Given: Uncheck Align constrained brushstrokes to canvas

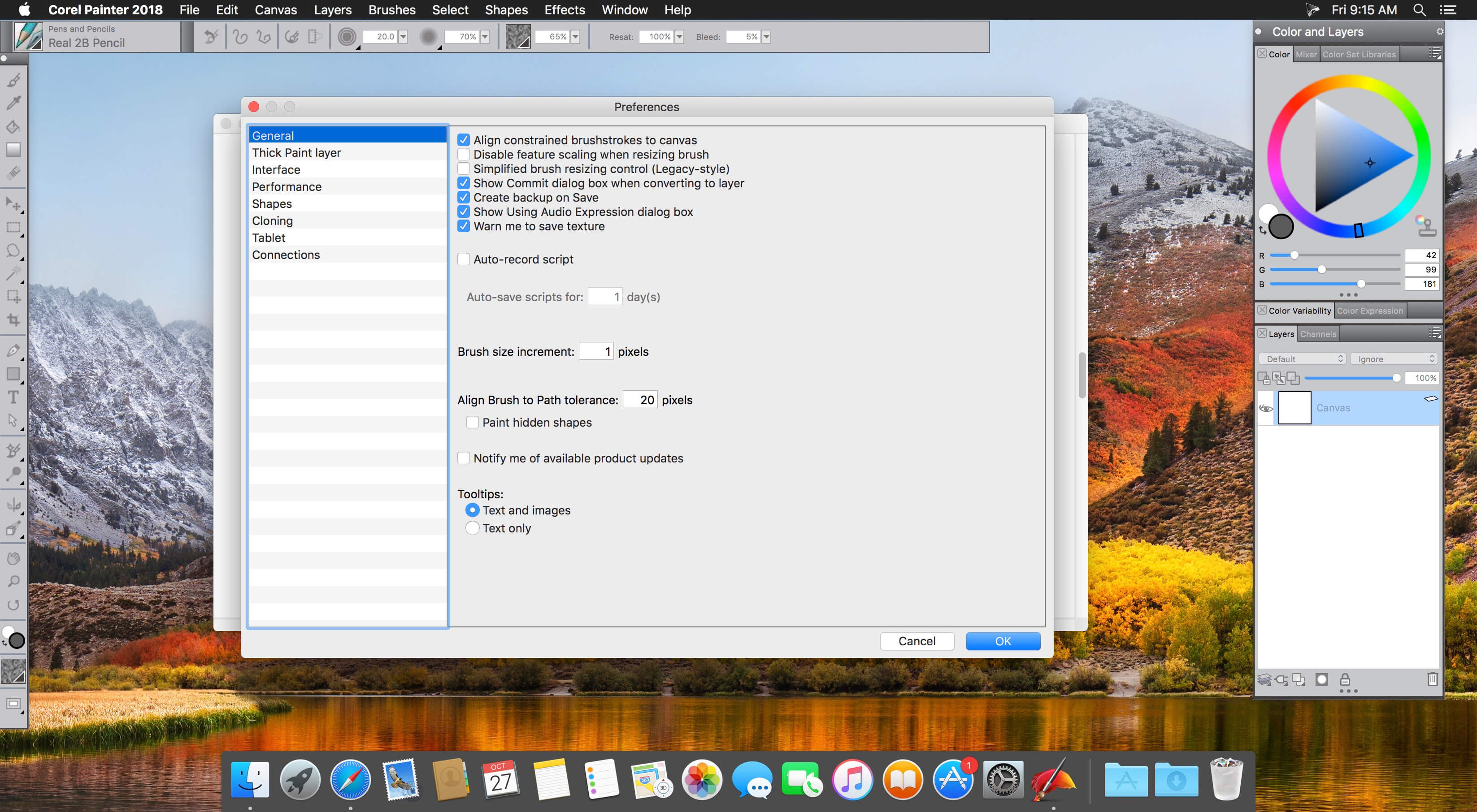Looking at the screenshot, I should [x=464, y=140].
